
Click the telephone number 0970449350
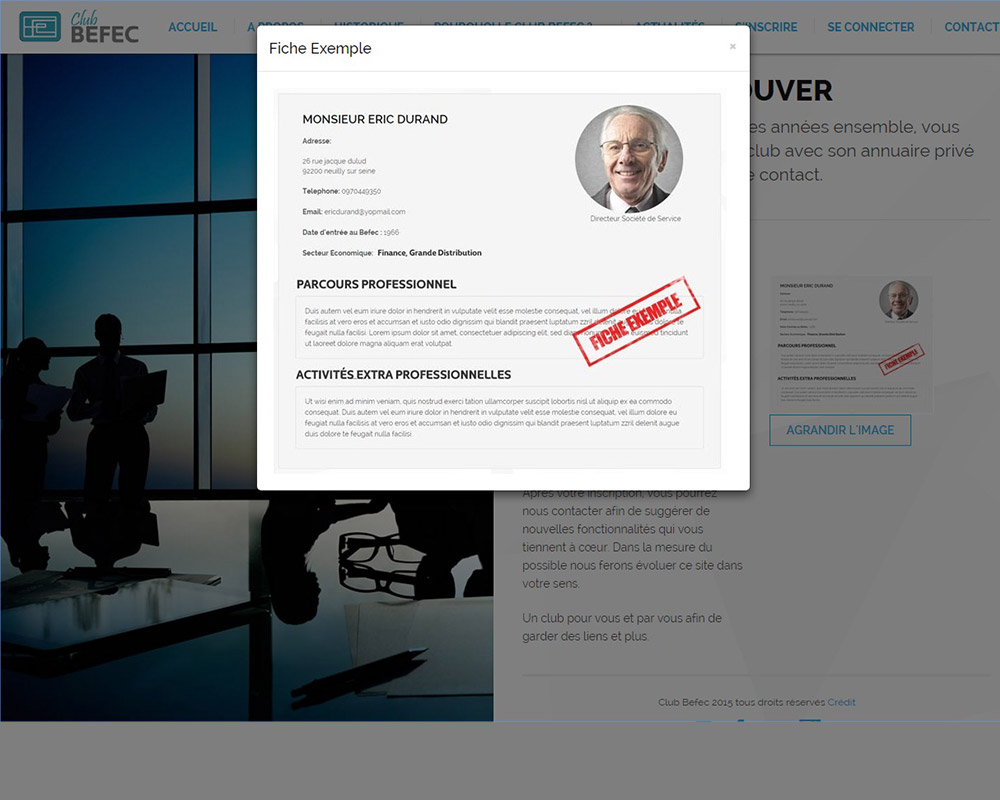tap(361, 191)
